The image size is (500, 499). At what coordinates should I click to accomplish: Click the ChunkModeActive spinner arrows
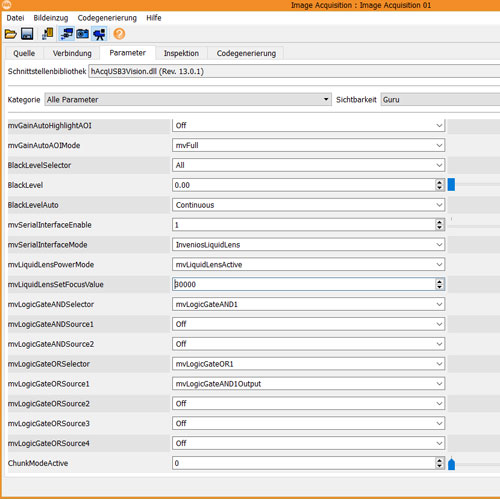[x=439, y=463]
